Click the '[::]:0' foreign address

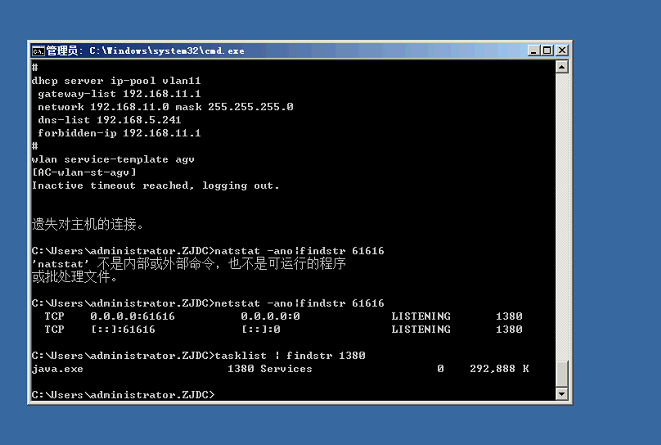pos(261,329)
